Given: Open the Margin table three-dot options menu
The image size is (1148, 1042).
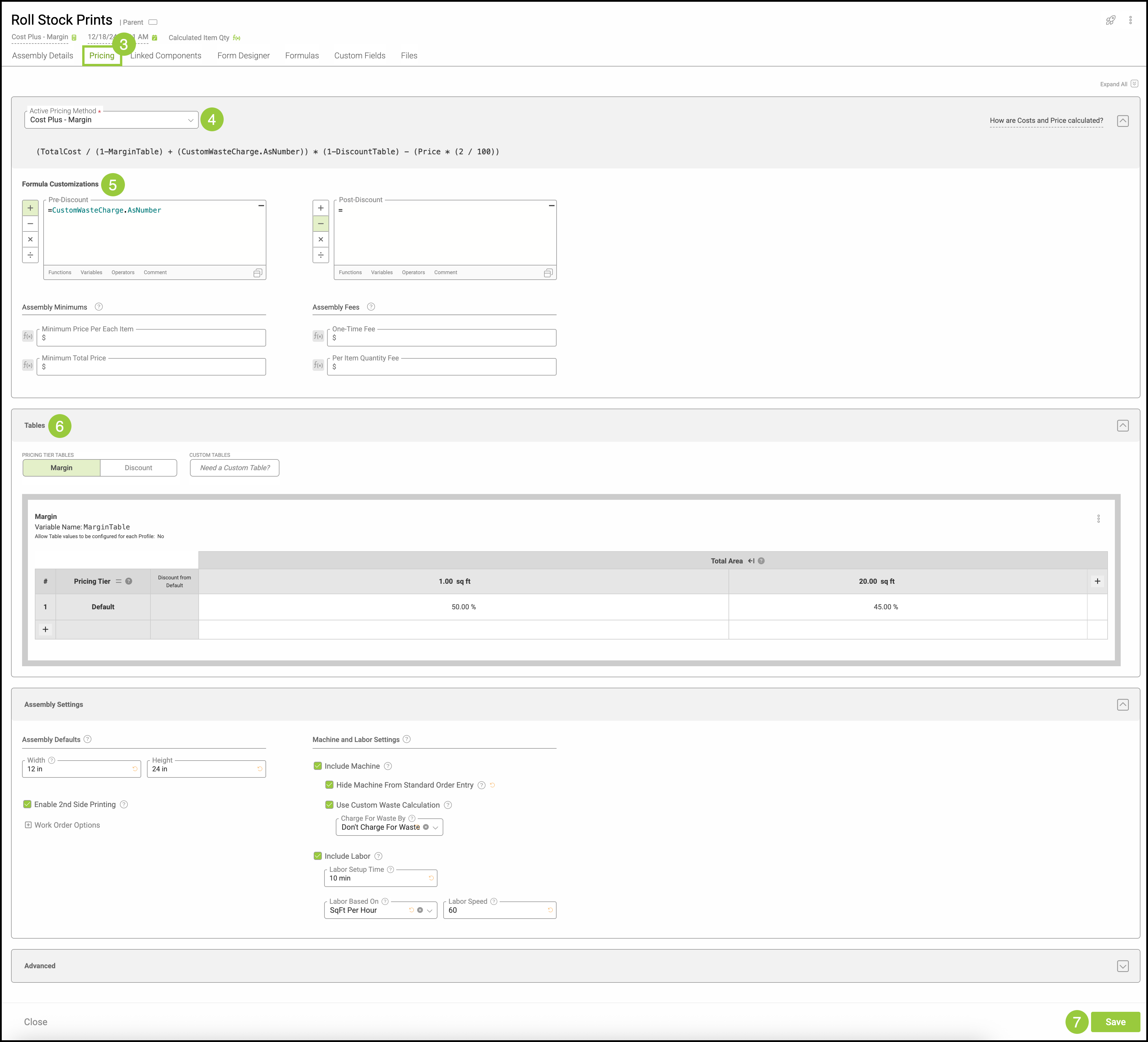Looking at the screenshot, I should pos(1098,519).
